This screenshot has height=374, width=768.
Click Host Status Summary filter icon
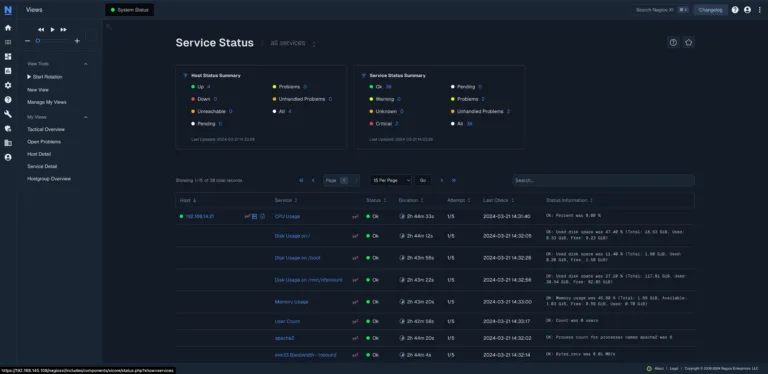(186, 76)
